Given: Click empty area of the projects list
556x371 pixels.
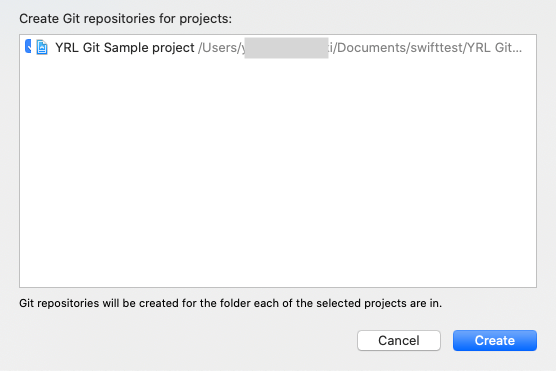Looking at the screenshot, I should point(278,170).
